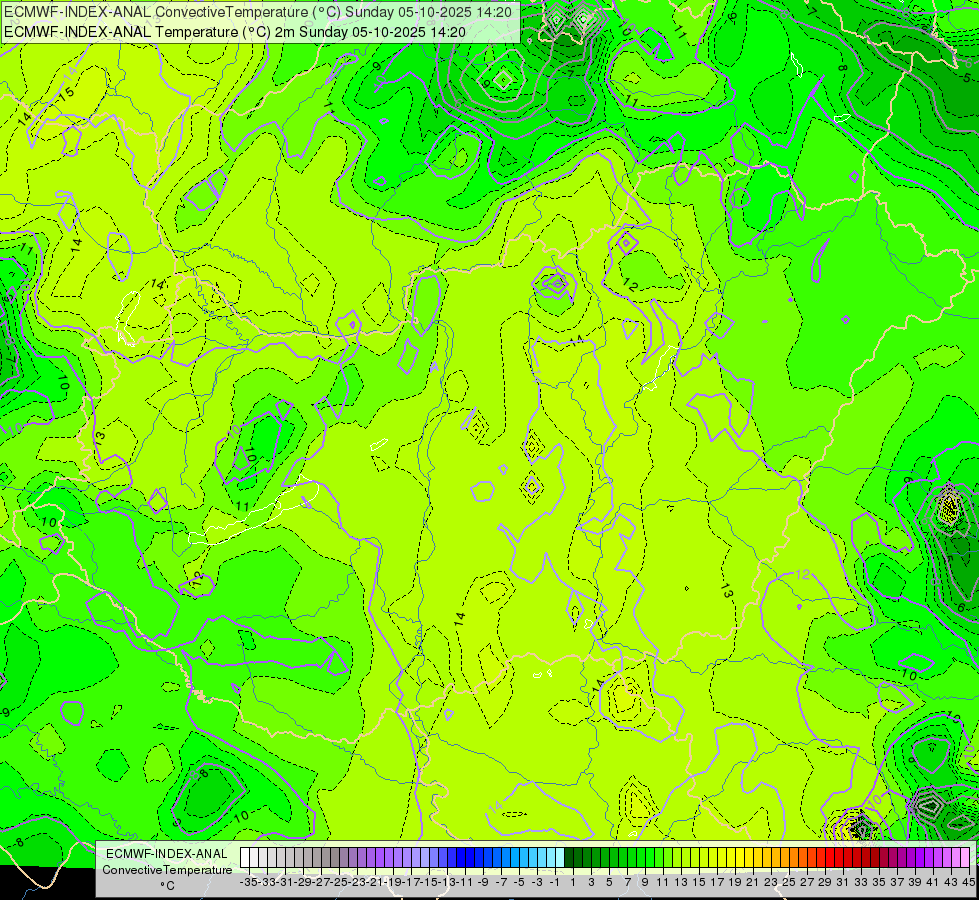This screenshot has width=979, height=900.
Task: Click the ConvectiveTemperature title line at top
Action: pos(258,12)
